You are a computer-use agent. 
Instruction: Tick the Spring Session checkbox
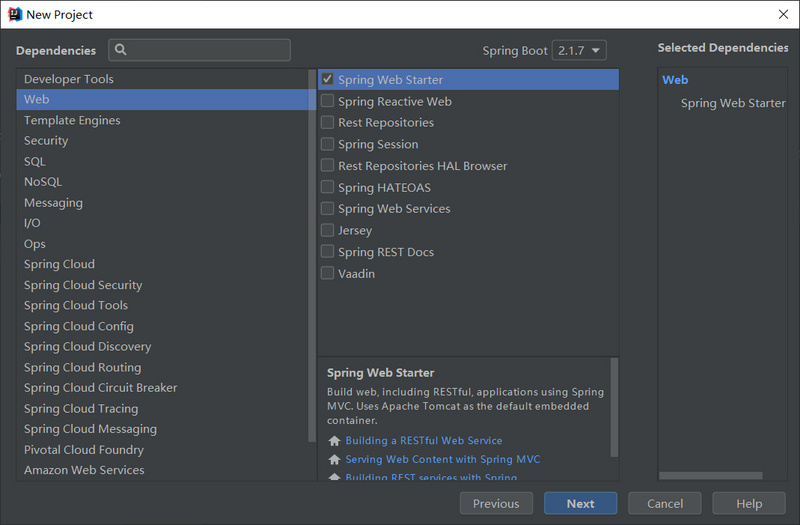[327, 144]
